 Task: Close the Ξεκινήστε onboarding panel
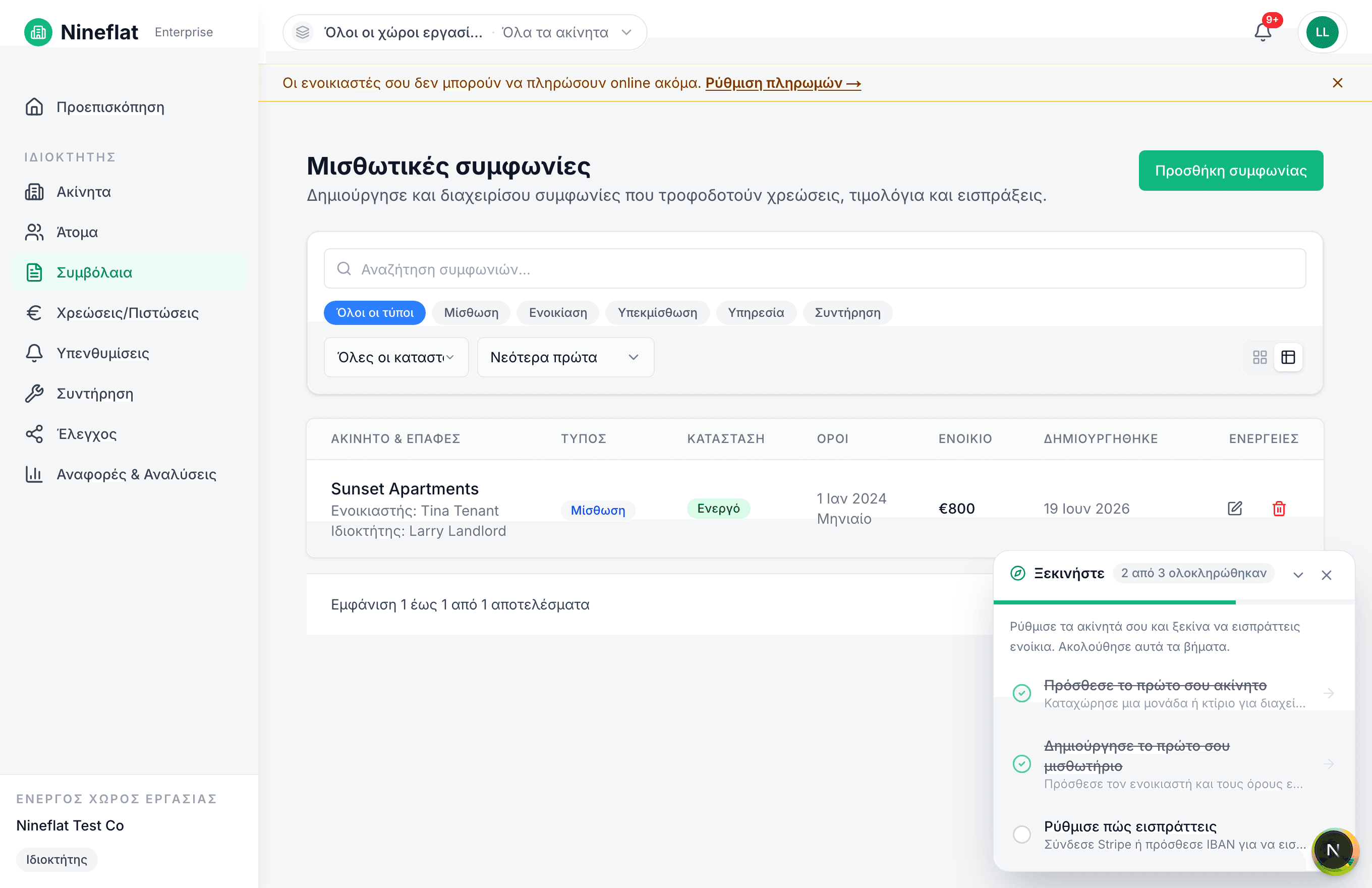pyautogui.click(x=1327, y=575)
